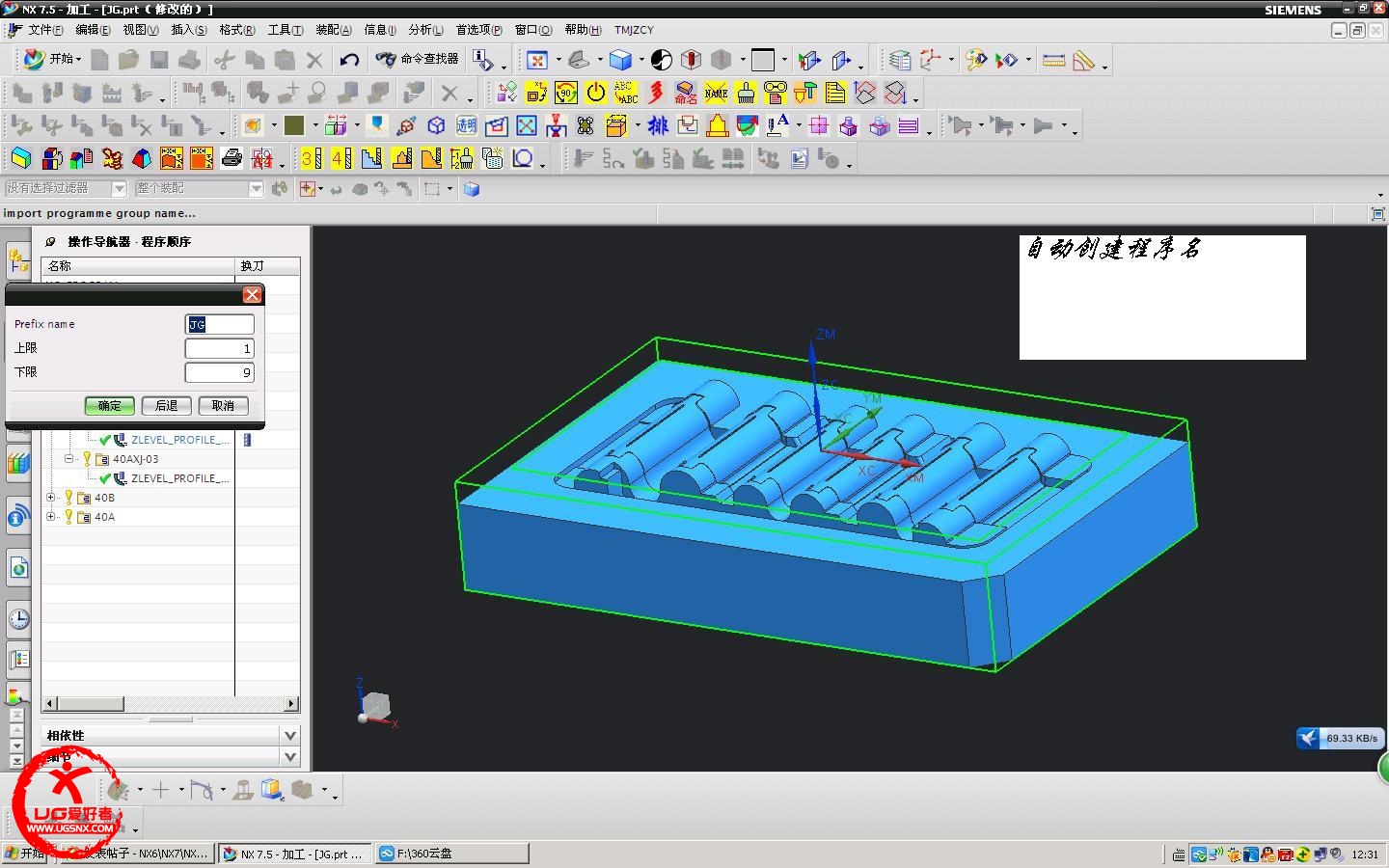Open the F:\360云盘 taskbar window
This screenshot has height=868, width=1389.
[x=451, y=854]
